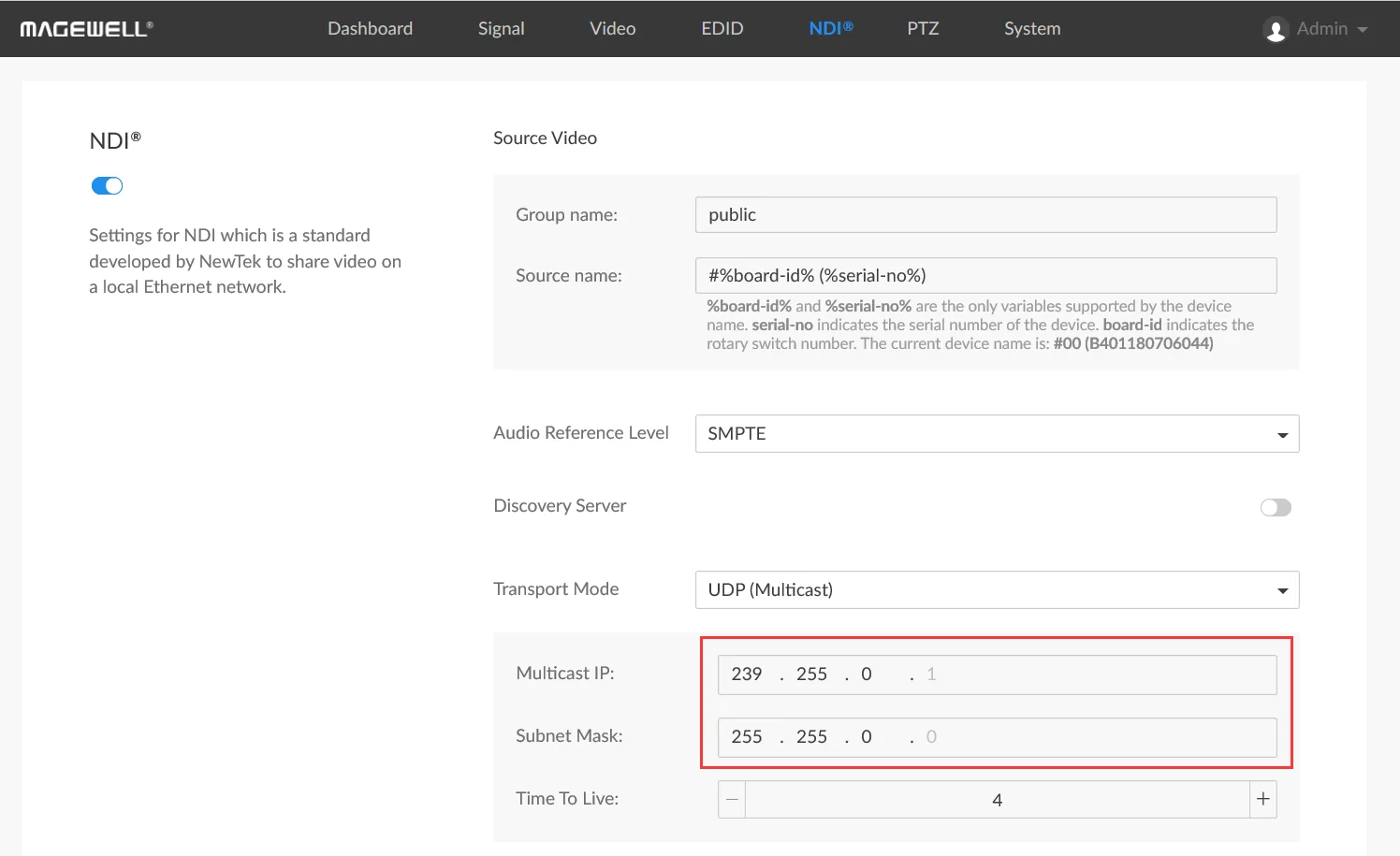Switch to the Signal tab
1400x856 pixels.
click(502, 29)
